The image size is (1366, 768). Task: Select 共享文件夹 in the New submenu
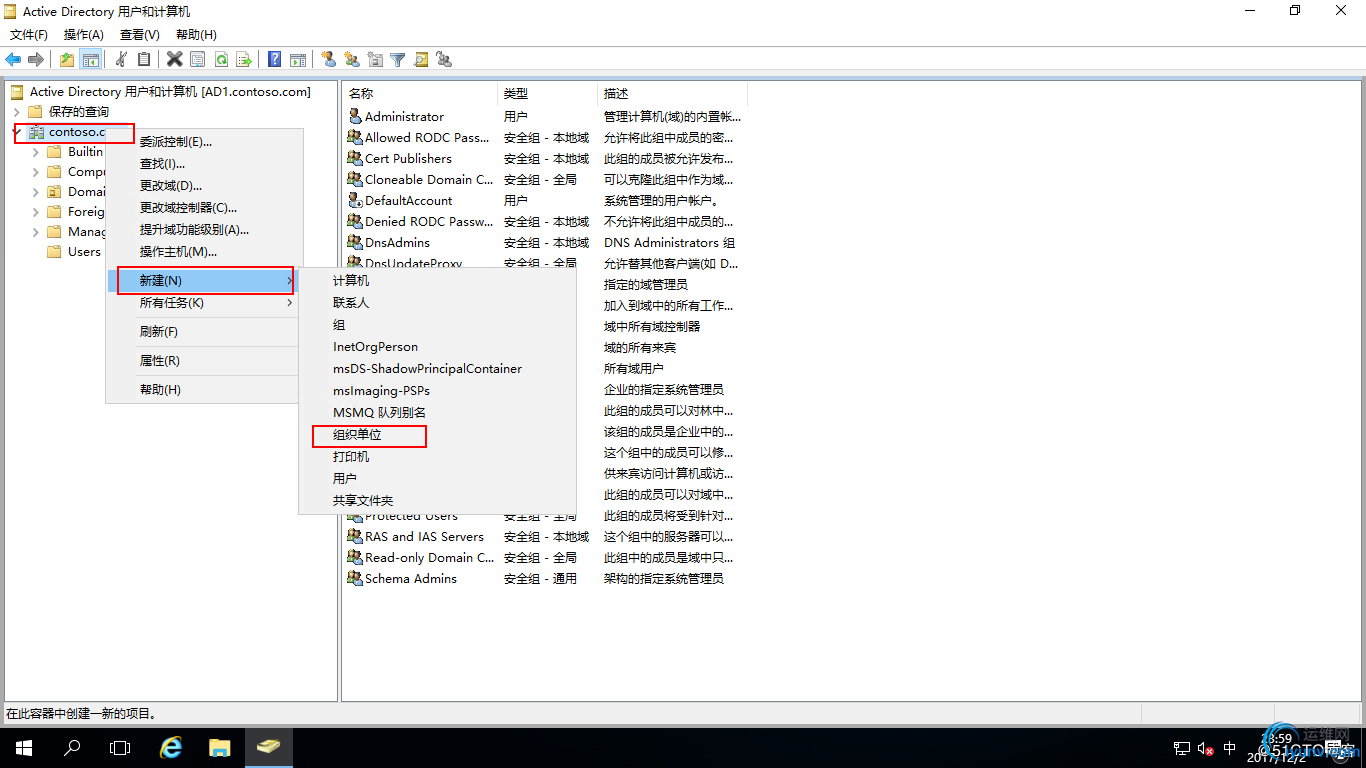[x=437, y=501]
